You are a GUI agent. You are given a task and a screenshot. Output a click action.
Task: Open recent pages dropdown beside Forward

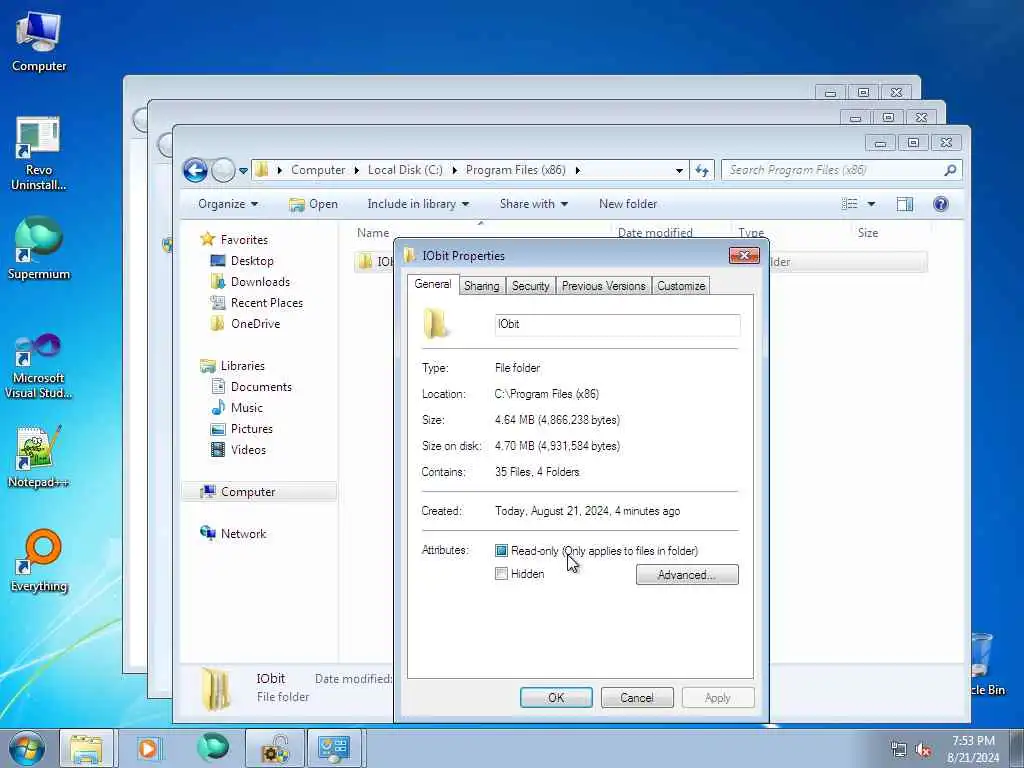(x=243, y=171)
